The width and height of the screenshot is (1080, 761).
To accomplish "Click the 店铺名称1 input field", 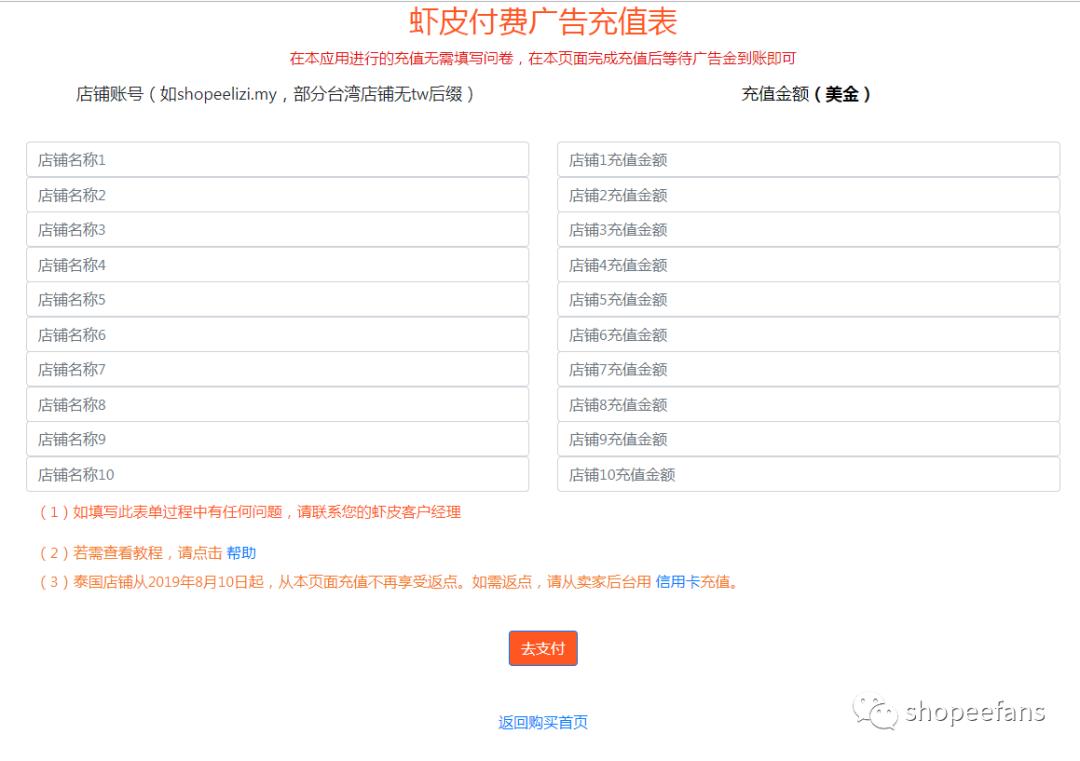I will (x=278, y=160).
